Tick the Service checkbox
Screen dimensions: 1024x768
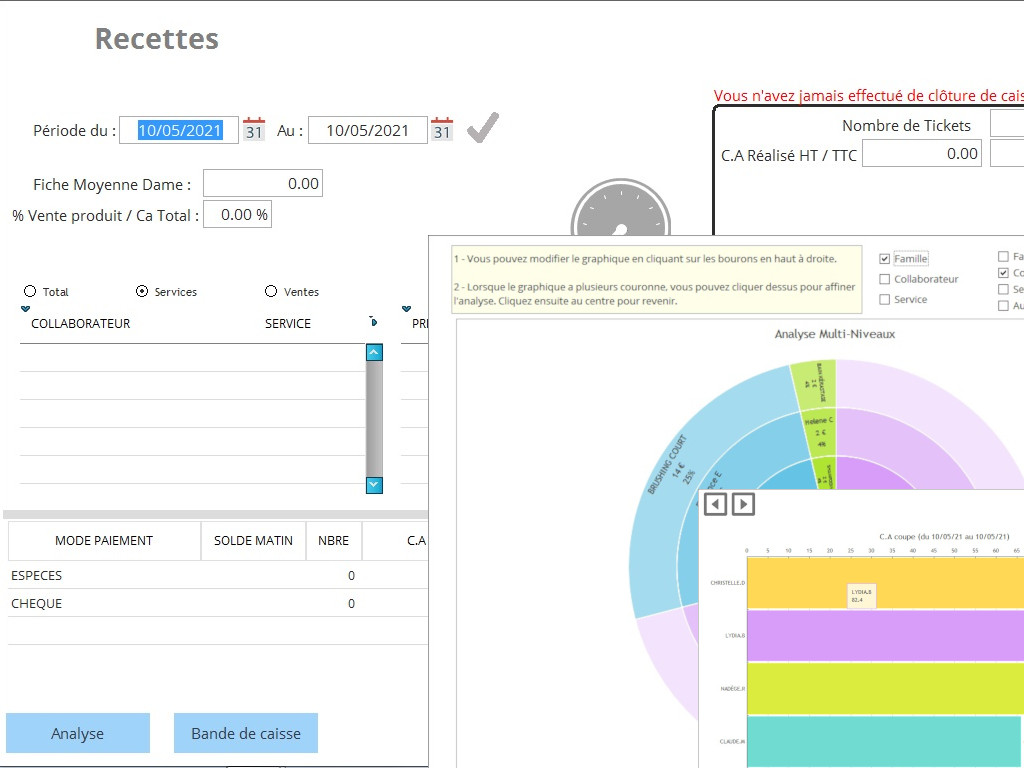[884, 299]
